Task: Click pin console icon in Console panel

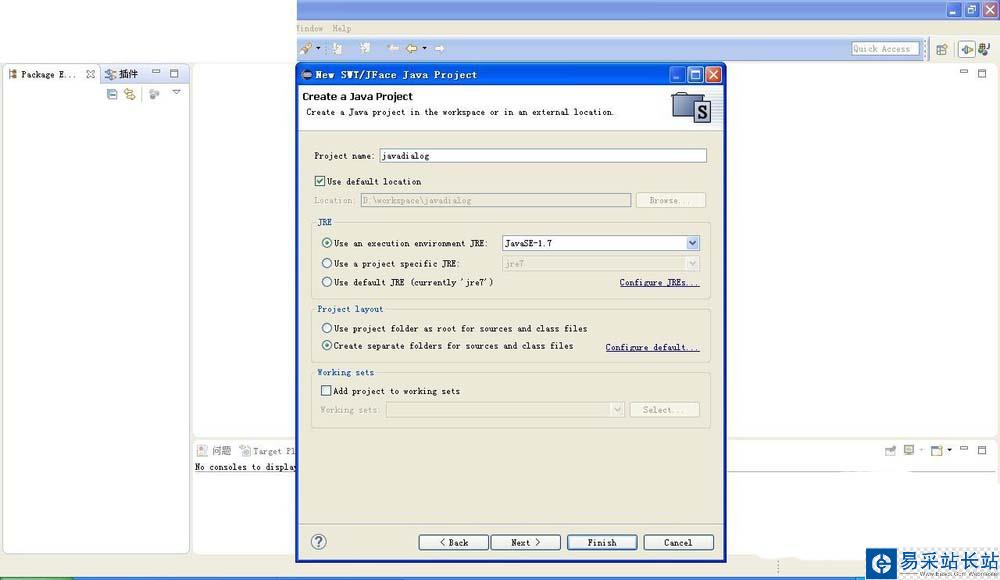Action: [890, 450]
